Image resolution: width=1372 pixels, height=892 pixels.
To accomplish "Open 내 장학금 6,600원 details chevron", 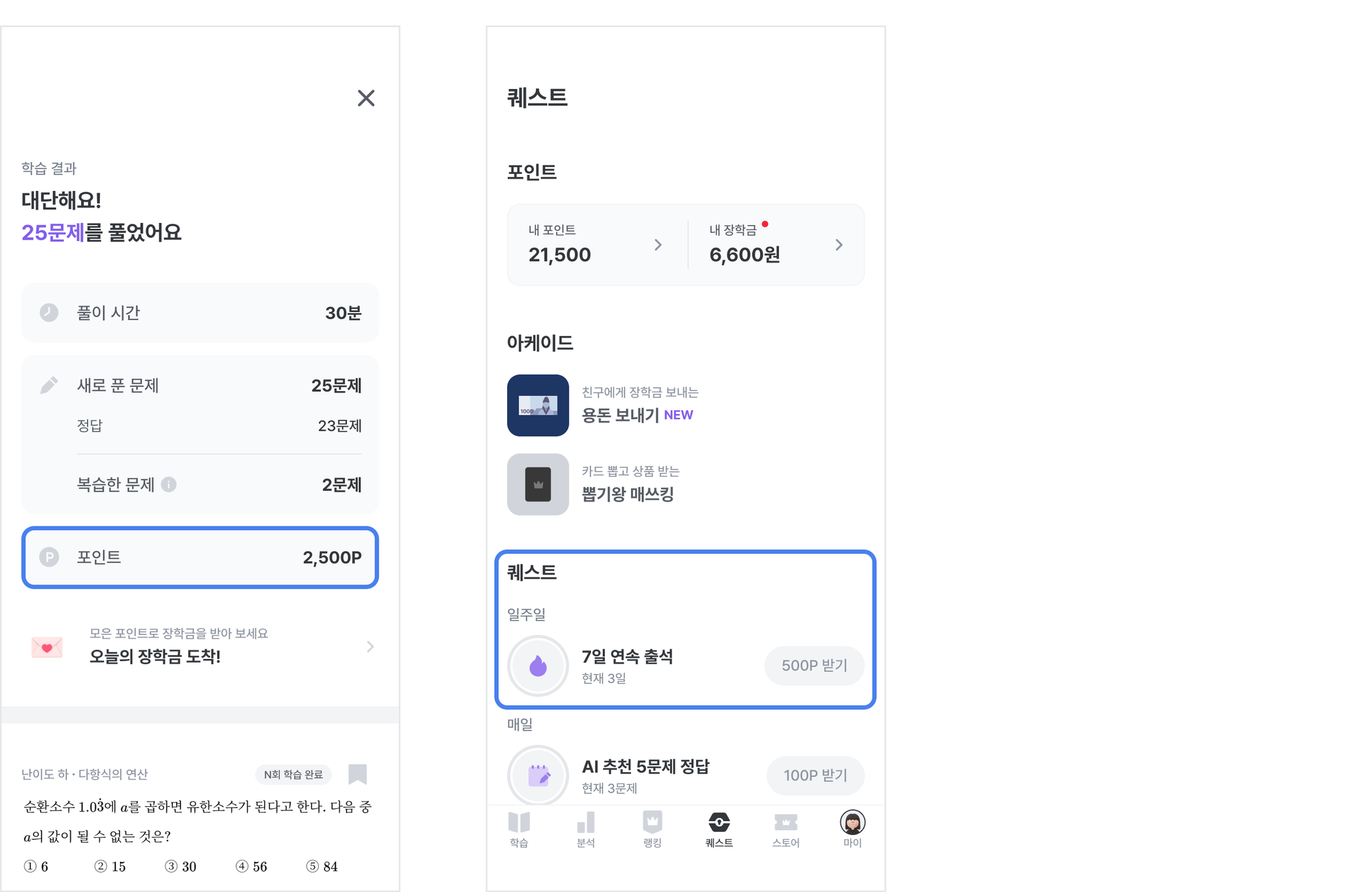I will click(839, 245).
